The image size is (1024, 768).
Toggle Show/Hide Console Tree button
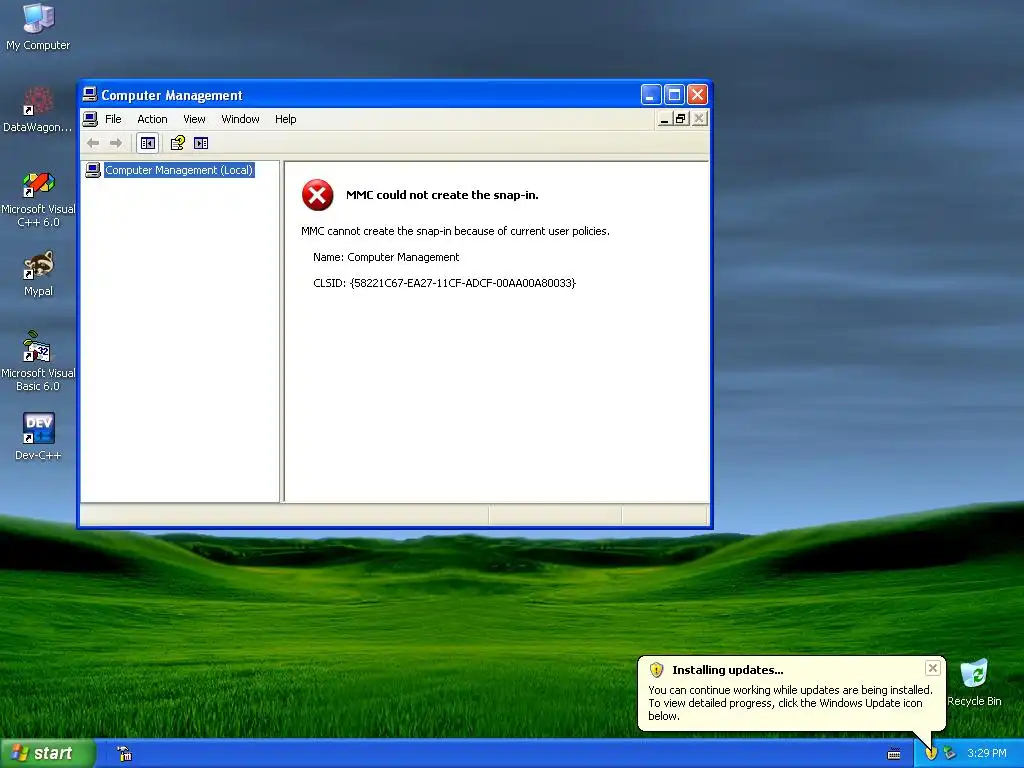tap(148, 143)
